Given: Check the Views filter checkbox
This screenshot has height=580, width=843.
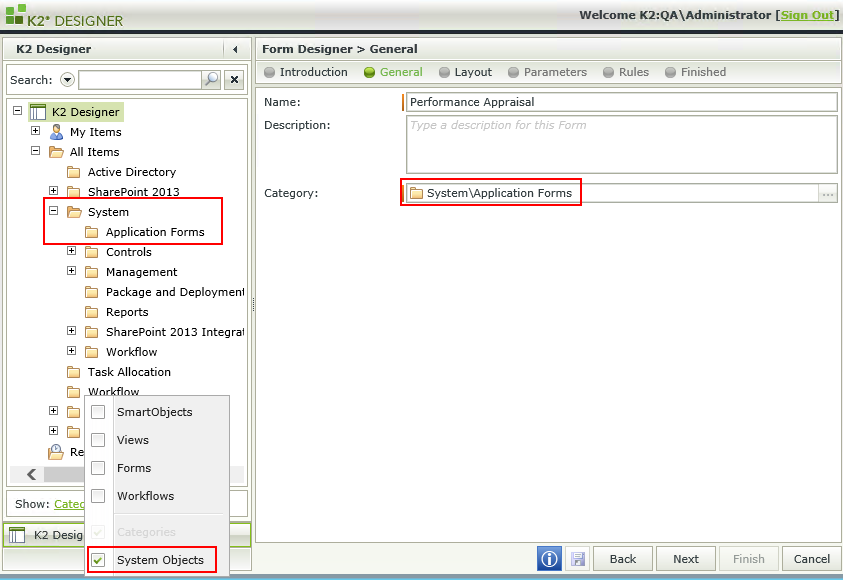Looking at the screenshot, I should pos(98,440).
